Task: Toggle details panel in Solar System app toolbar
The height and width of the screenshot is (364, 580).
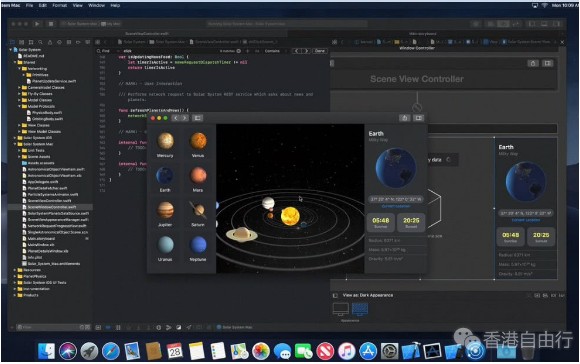Action: pos(418,118)
